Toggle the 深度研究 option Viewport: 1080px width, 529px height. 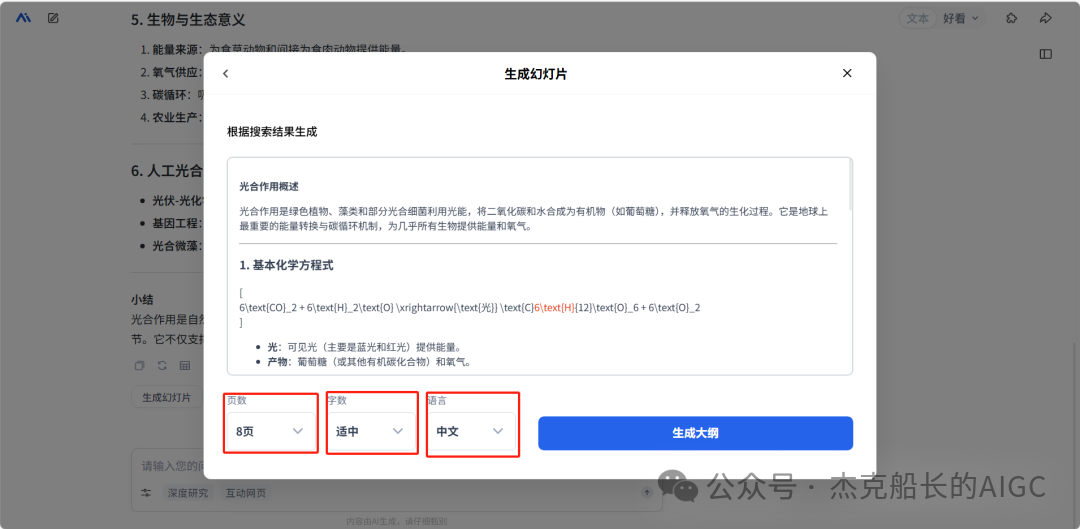pos(188,492)
